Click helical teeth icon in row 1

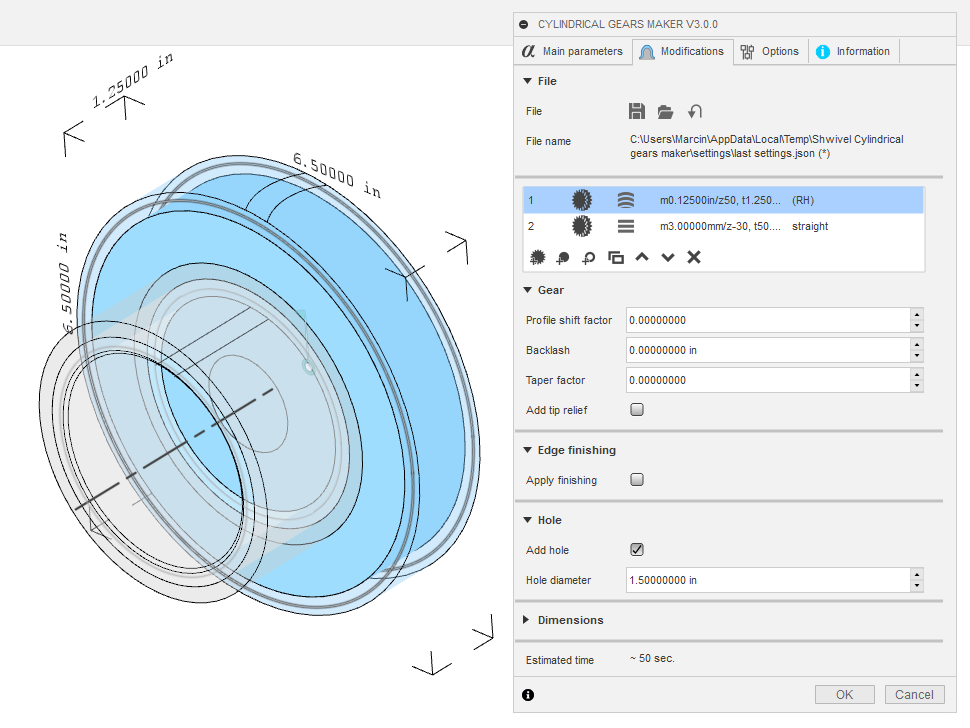[625, 200]
